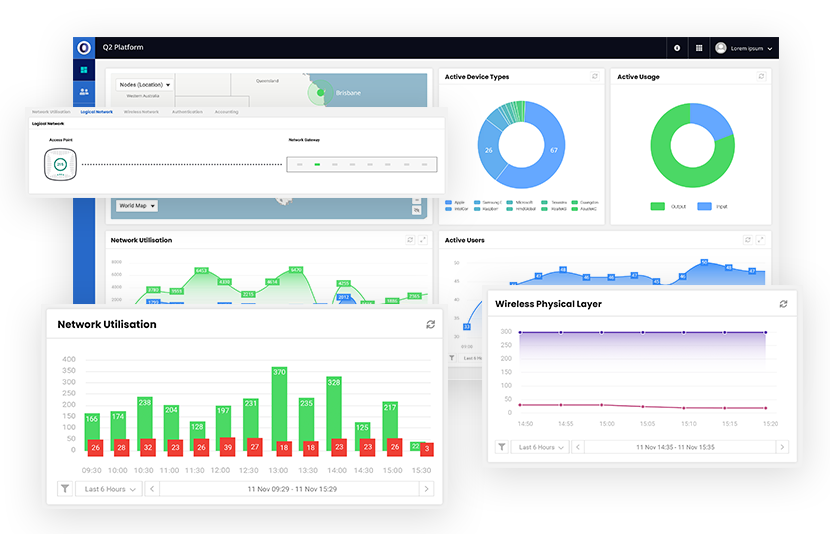Open the Accounting tab

[x=227, y=112]
